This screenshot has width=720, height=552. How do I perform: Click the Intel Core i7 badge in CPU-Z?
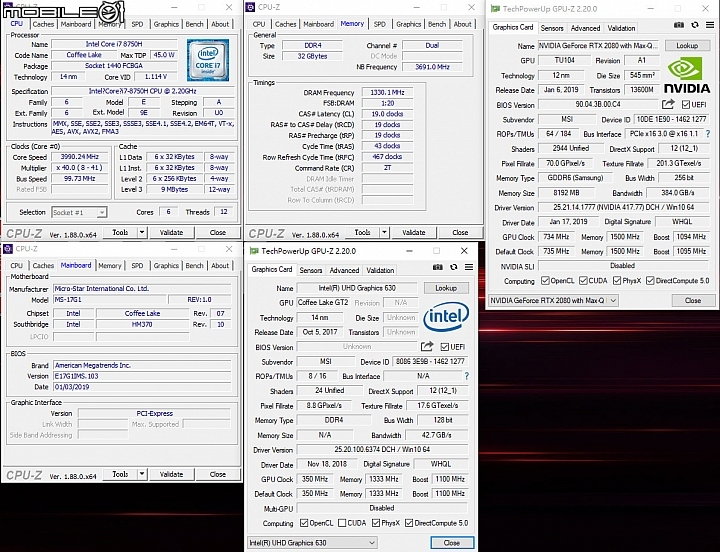(x=208, y=60)
